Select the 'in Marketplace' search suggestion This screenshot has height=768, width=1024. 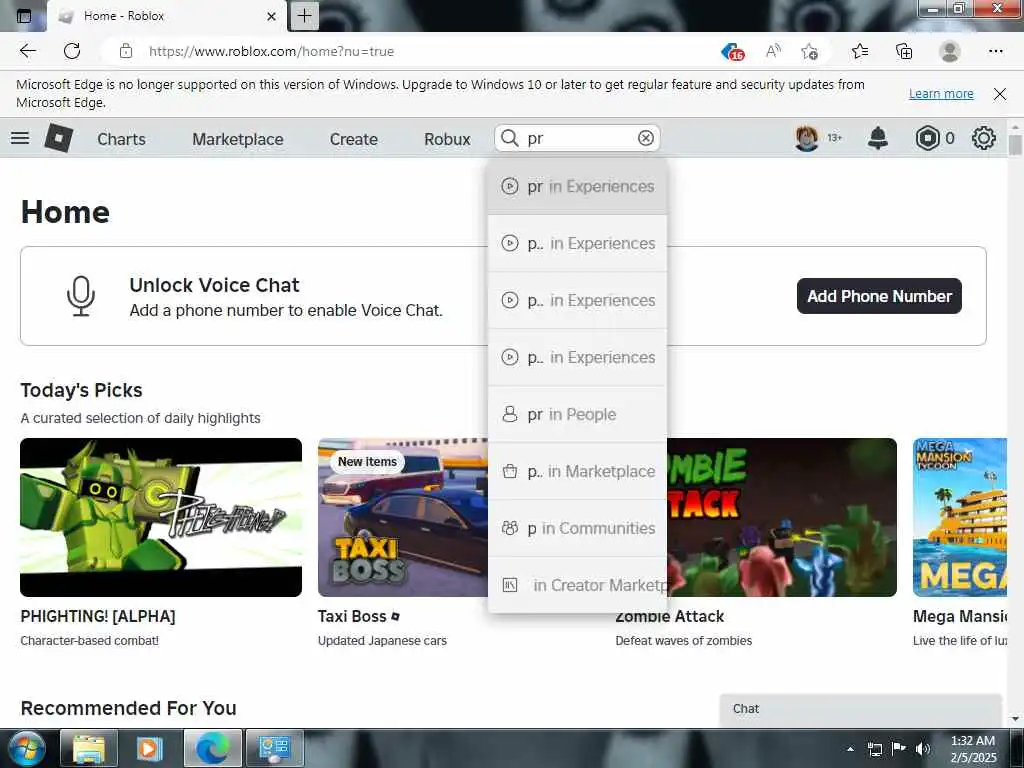(577, 472)
